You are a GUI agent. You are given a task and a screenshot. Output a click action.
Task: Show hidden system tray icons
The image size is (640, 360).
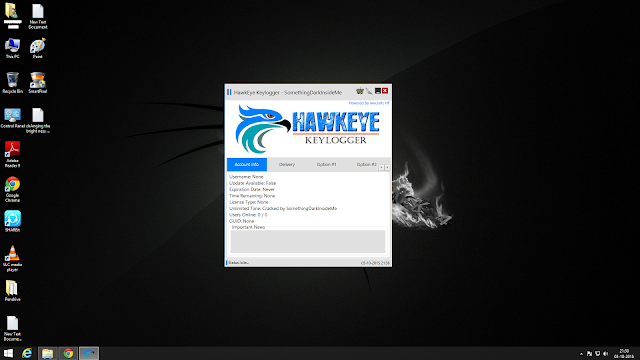click(x=581, y=354)
